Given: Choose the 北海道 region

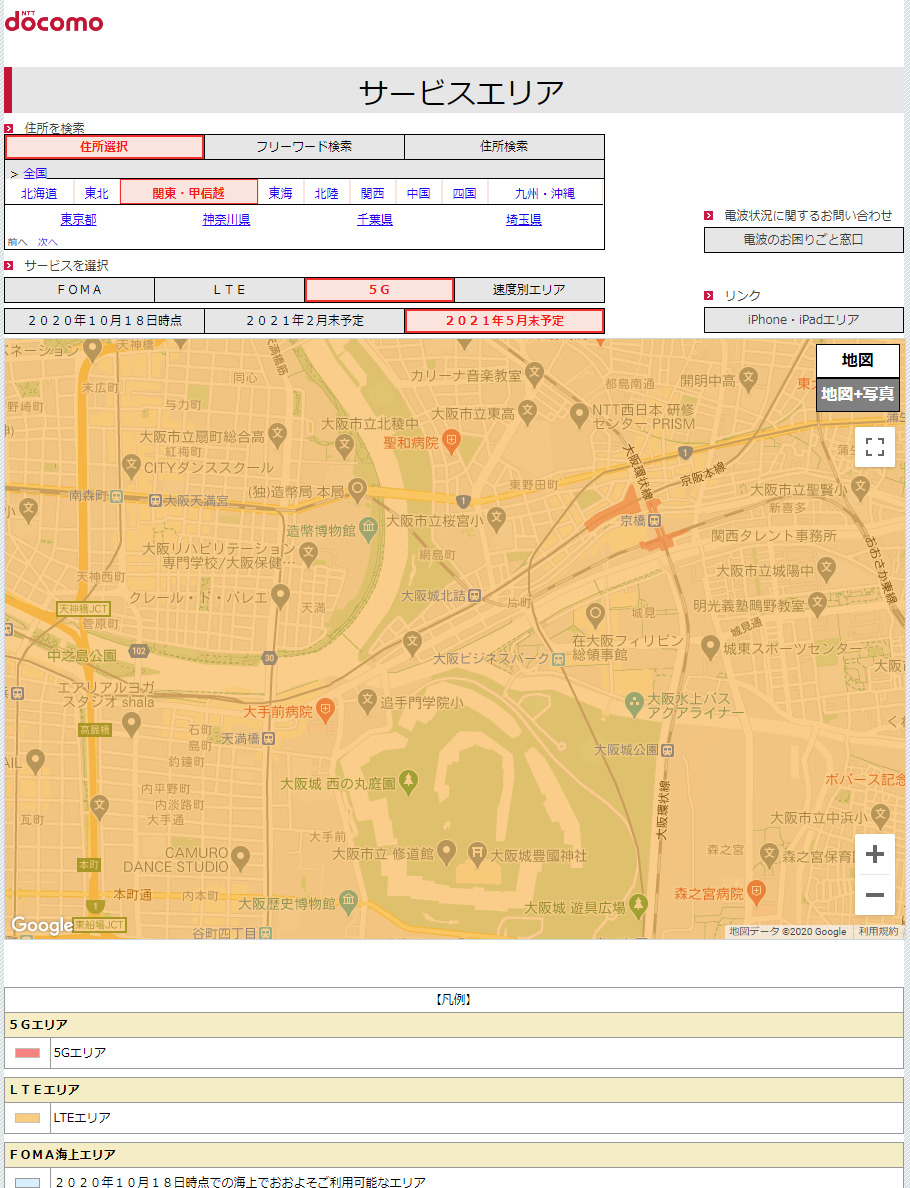Looking at the screenshot, I should click(x=39, y=193).
